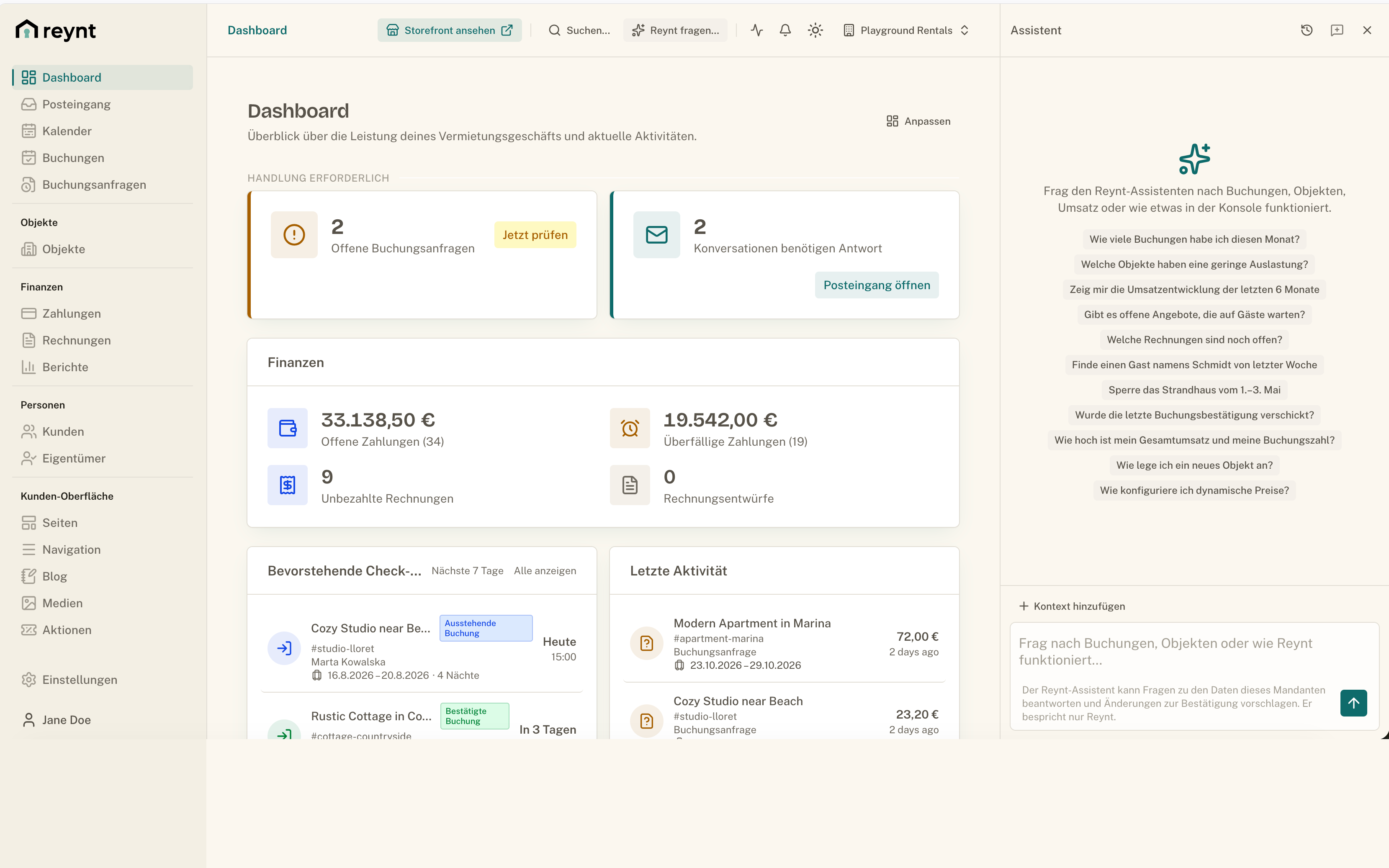1389x868 pixels.
Task: Click suggestion Sperre das Strandhaus vom 1.–3. Mai
Action: [1194, 390]
